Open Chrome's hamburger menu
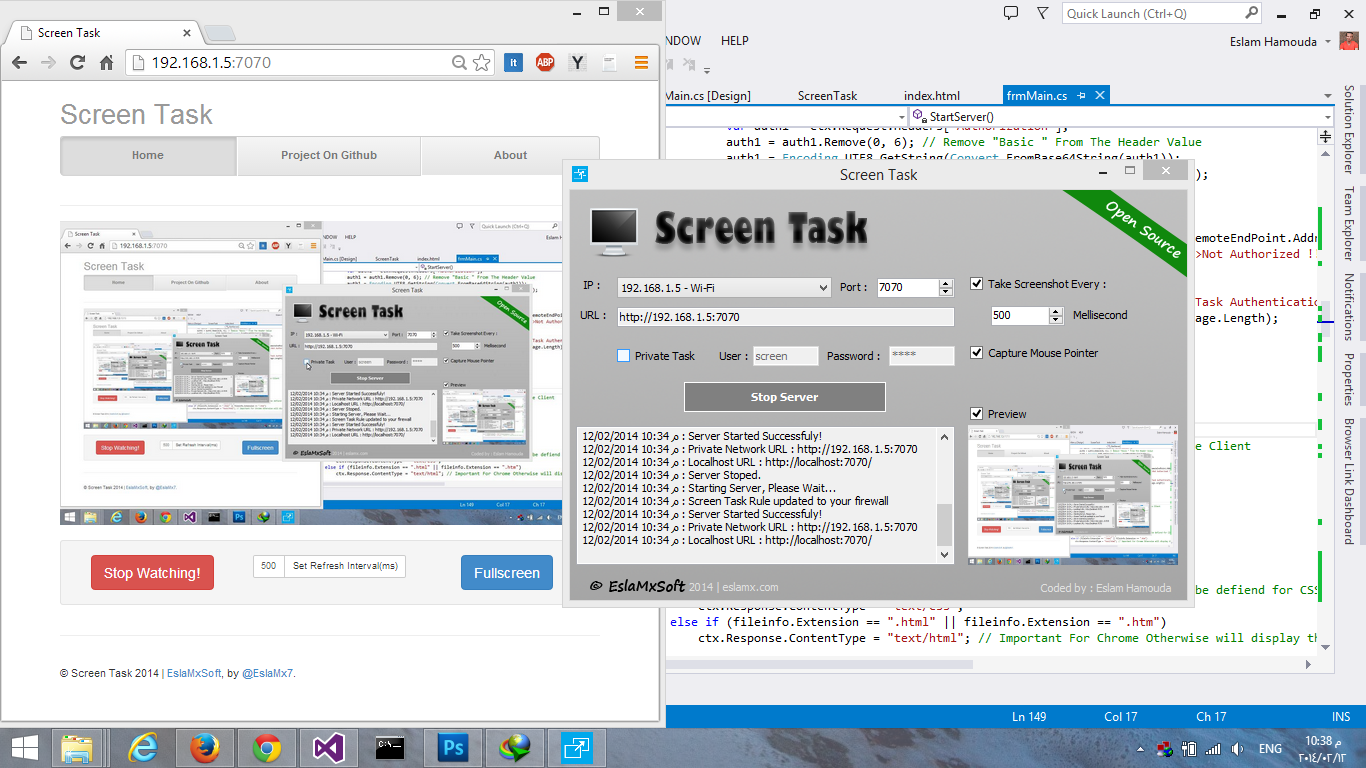The width and height of the screenshot is (1366, 768). [641, 62]
